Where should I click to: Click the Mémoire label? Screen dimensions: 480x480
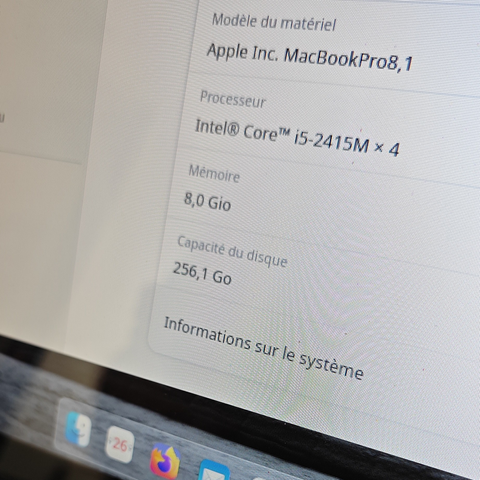click(x=214, y=173)
